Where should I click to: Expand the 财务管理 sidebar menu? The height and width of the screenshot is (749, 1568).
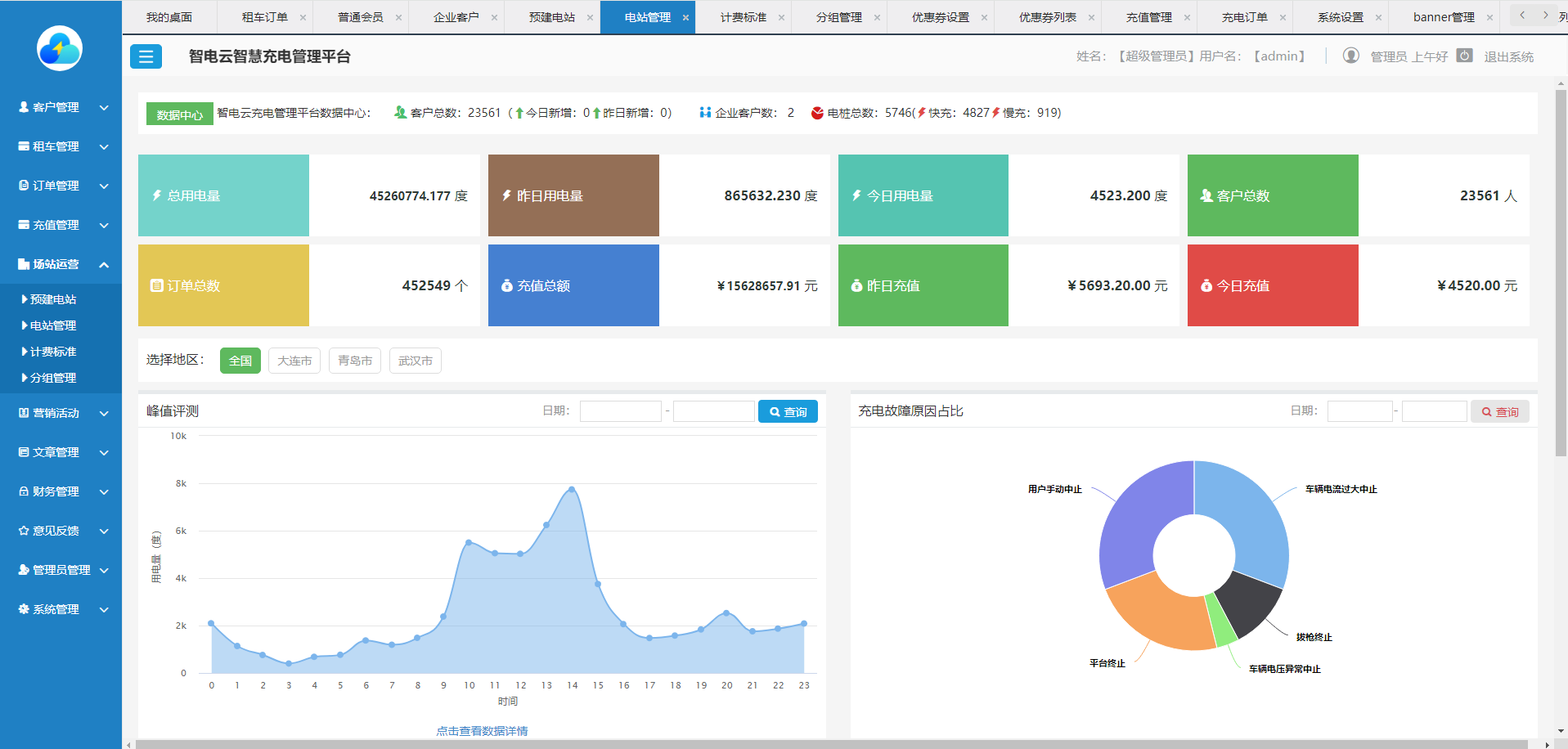61,491
